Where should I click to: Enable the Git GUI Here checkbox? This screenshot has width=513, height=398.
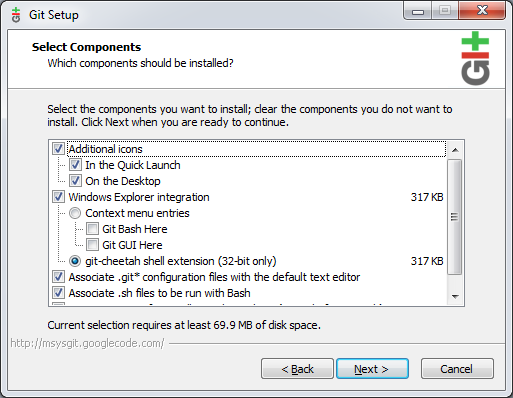coord(92,245)
